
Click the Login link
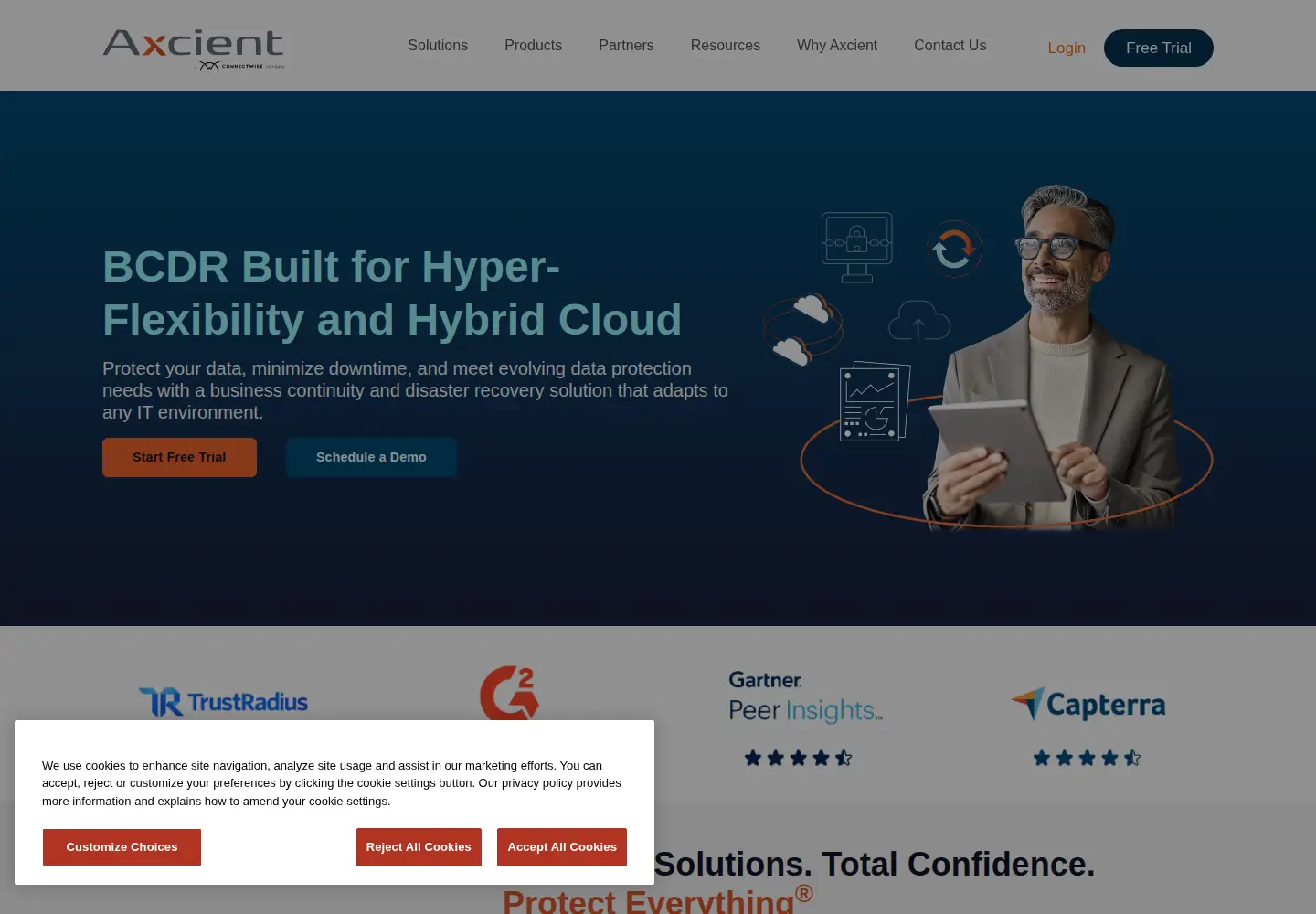pyautogui.click(x=1067, y=48)
